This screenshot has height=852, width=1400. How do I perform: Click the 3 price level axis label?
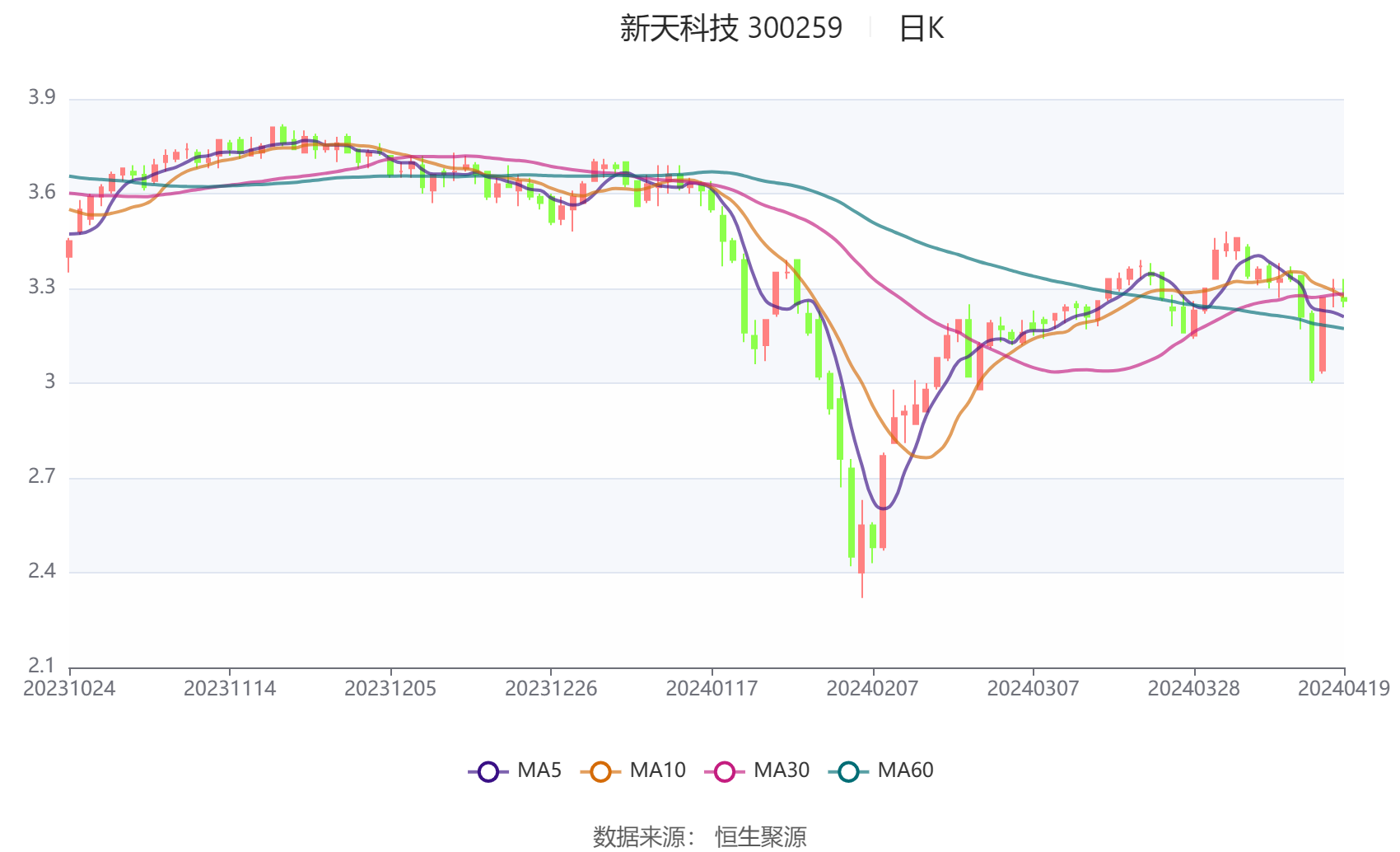(x=50, y=382)
